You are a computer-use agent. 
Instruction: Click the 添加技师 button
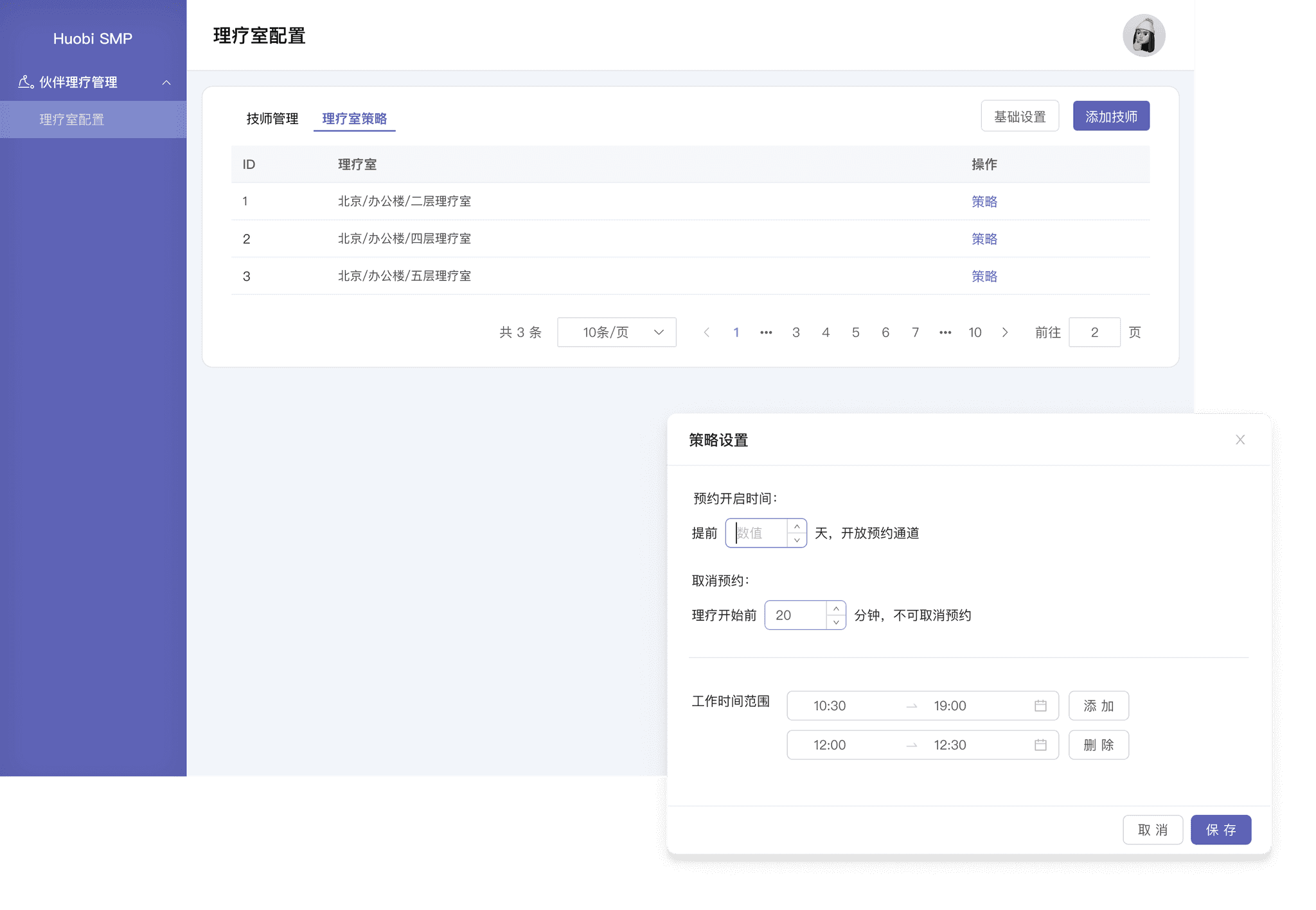click(x=1111, y=116)
